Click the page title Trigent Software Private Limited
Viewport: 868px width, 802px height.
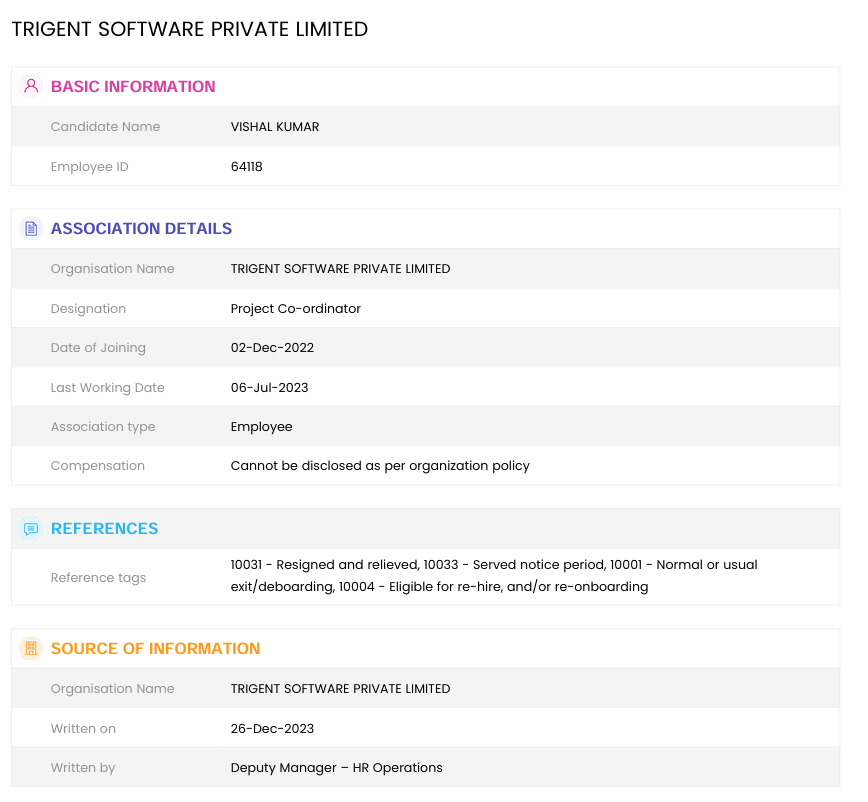point(190,30)
